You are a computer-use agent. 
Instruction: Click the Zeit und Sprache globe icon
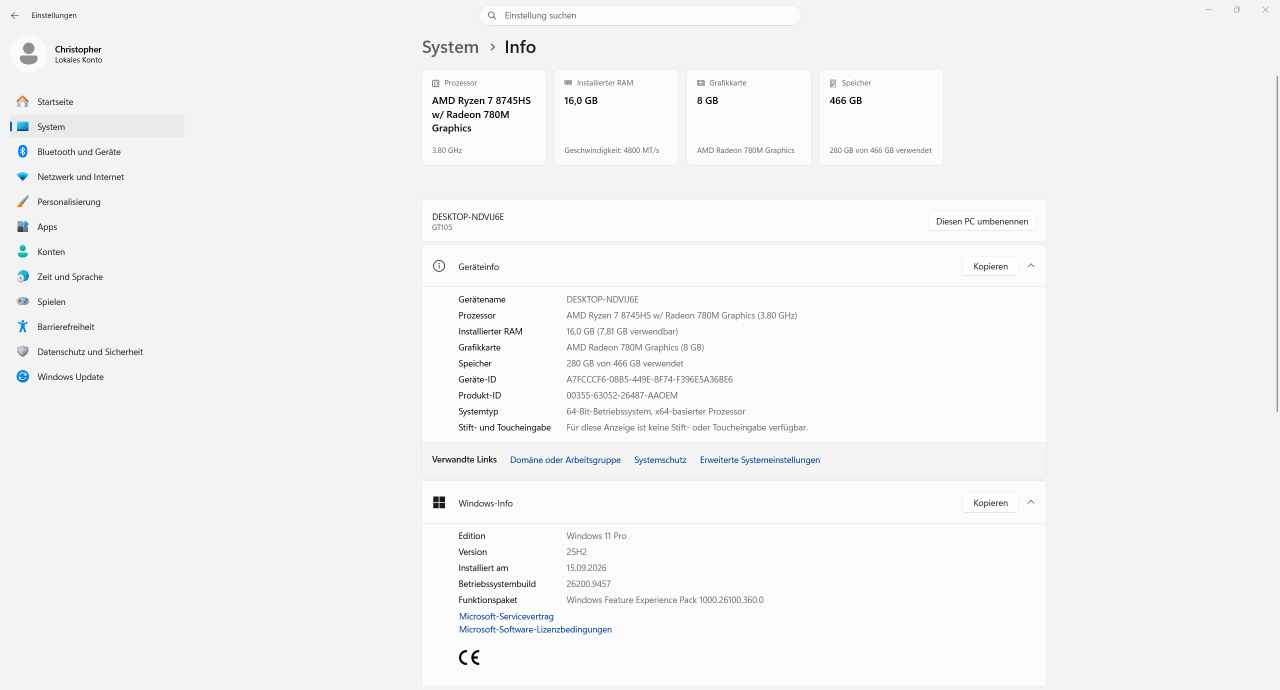(23, 277)
